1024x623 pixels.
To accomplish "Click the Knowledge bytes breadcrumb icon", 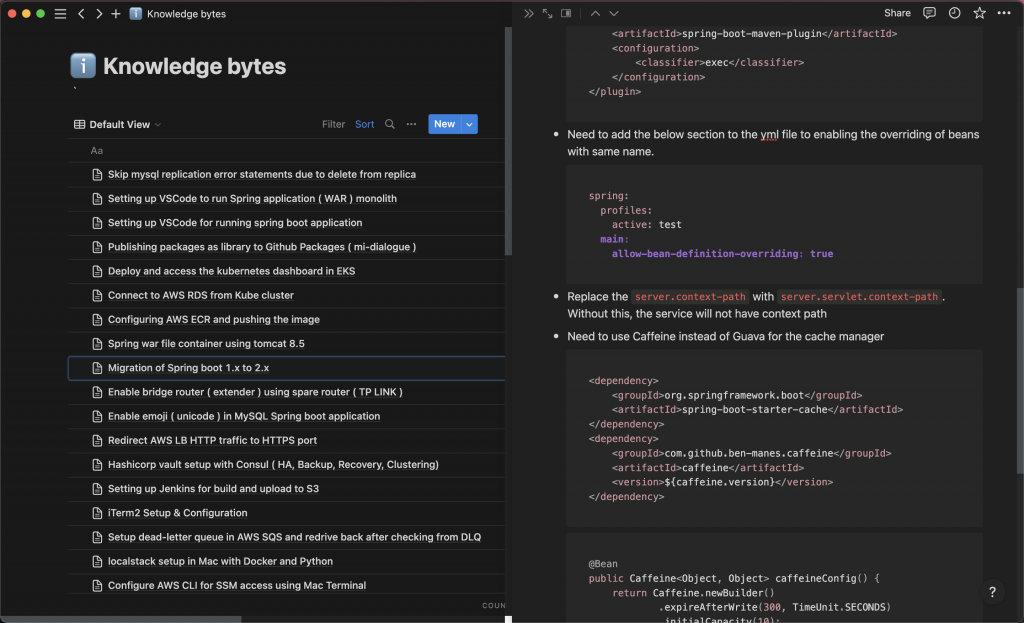I will point(136,14).
